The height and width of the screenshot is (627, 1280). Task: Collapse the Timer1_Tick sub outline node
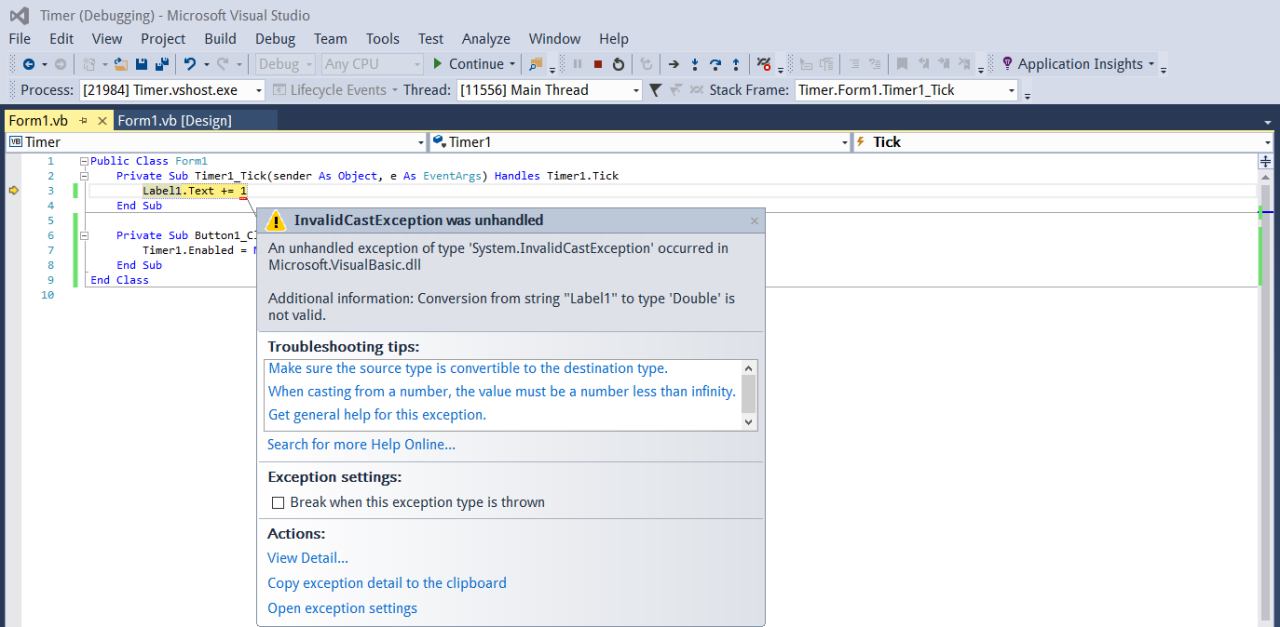(83, 176)
